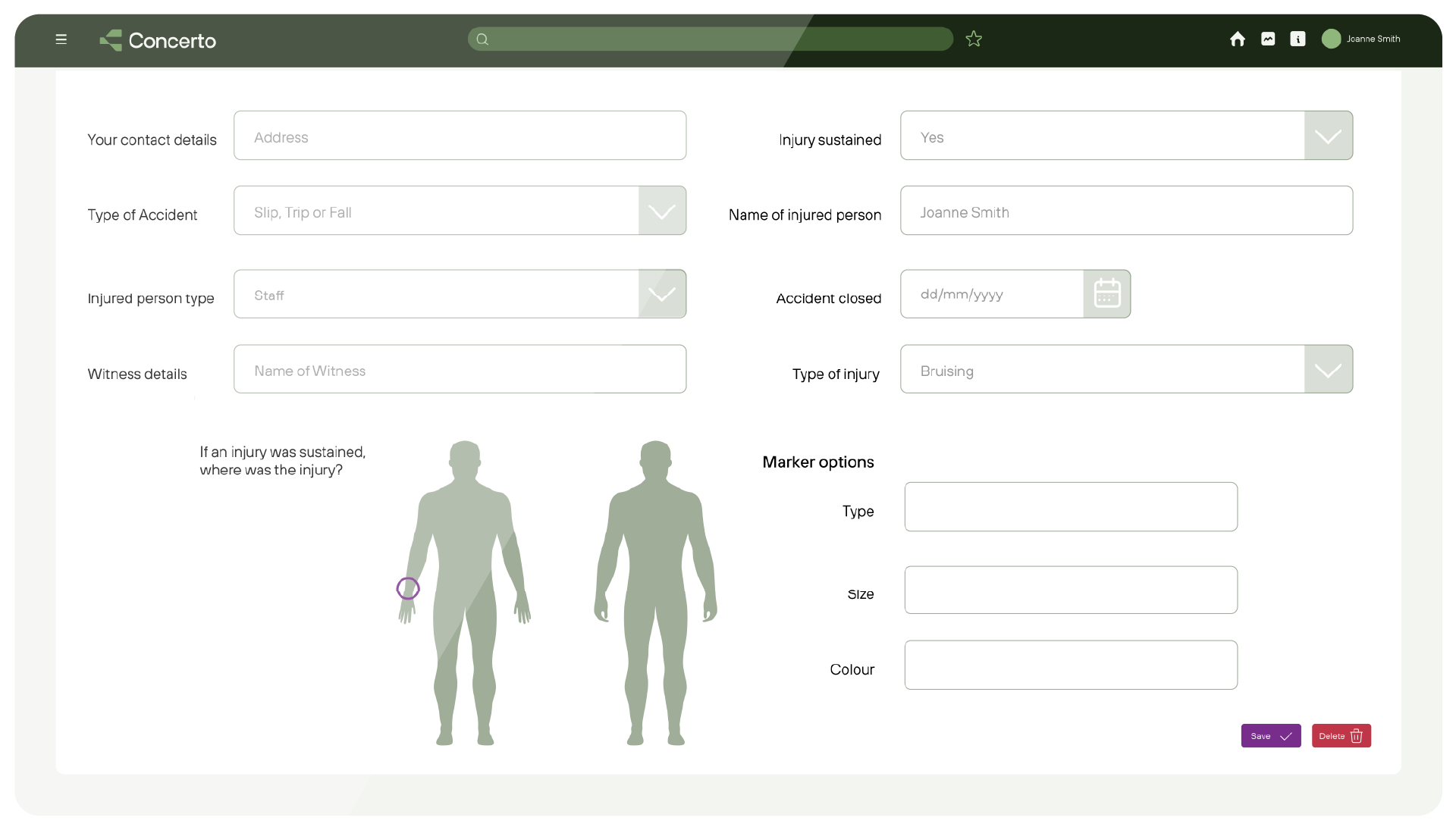Click the 'where was the injury?' prompt text
This screenshot has height=830, width=1456.
(x=271, y=471)
